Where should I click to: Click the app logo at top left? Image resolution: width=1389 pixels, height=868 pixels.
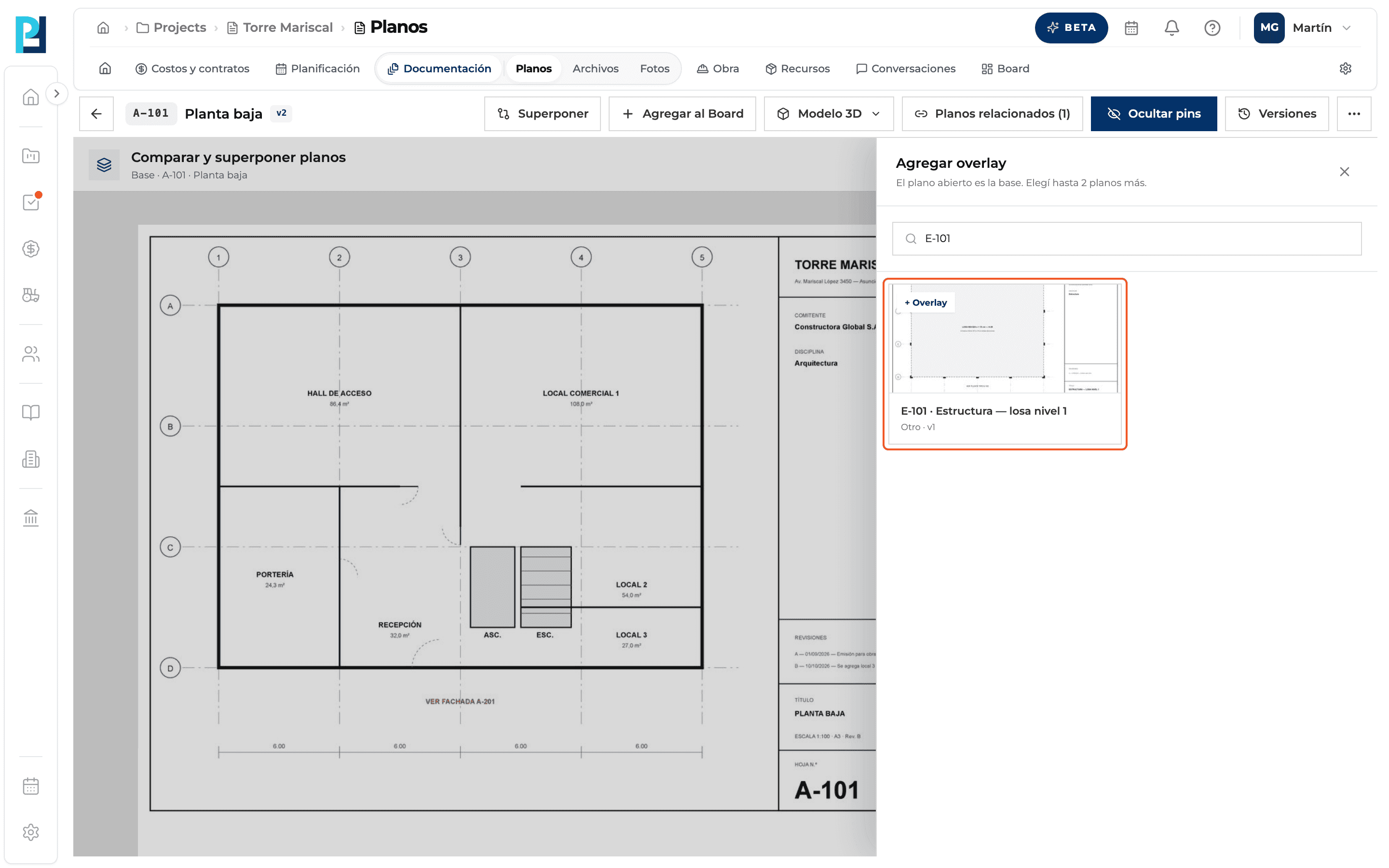coord(31,34)
